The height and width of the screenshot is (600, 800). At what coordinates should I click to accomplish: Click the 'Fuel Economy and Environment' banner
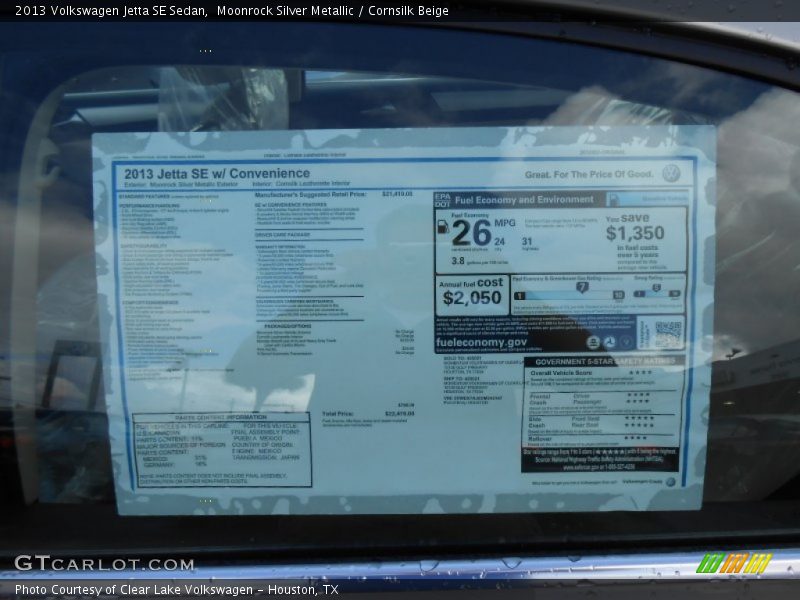524,199
